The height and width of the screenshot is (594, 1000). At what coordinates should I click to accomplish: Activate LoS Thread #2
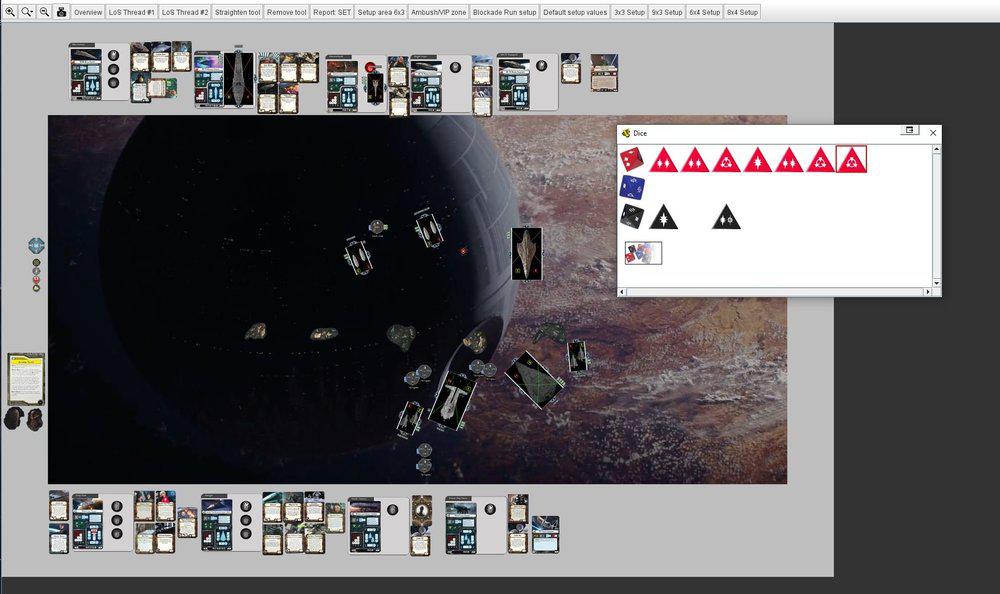tap(185, 12)
